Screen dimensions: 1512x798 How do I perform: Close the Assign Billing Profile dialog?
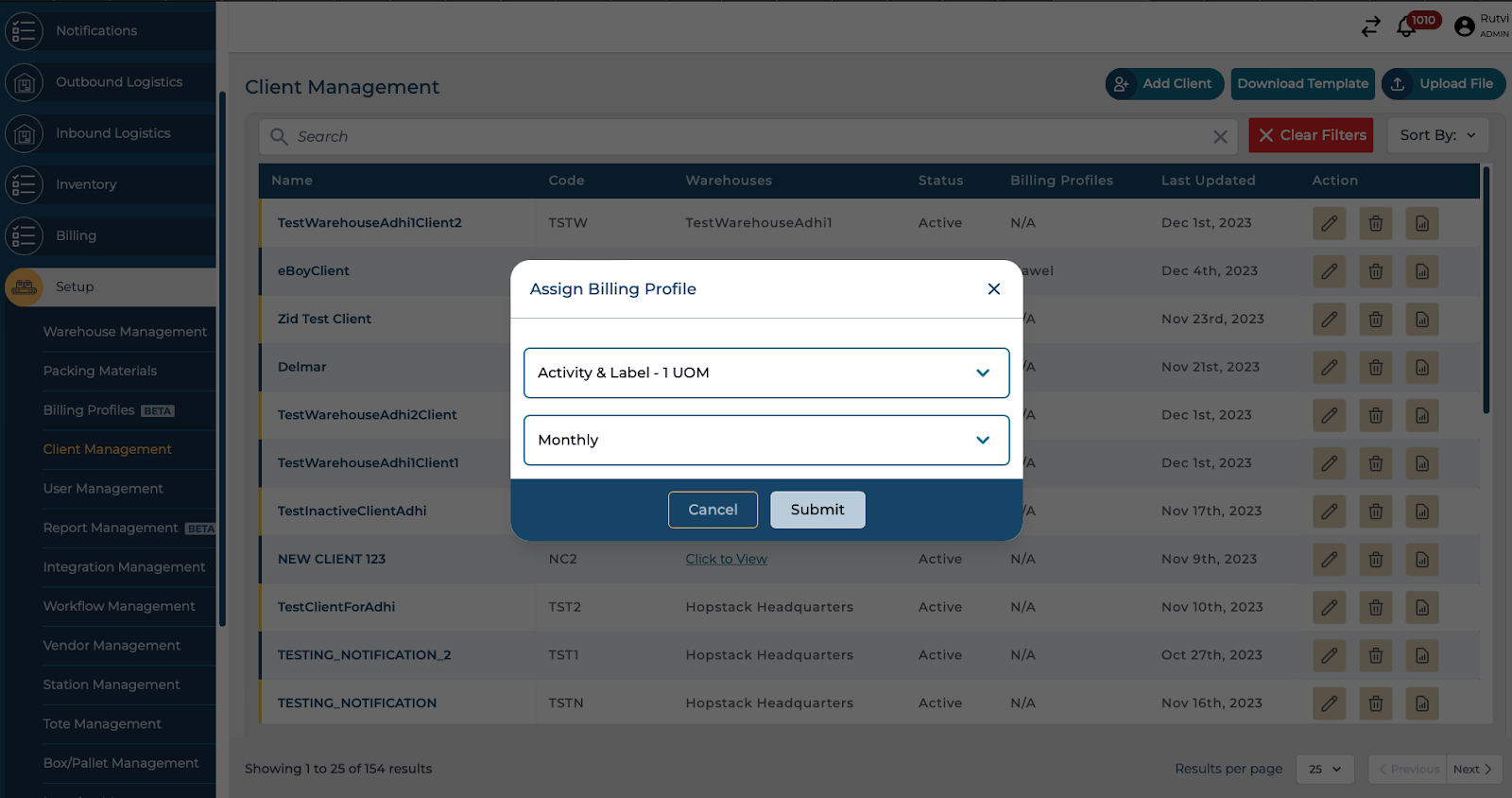click(x=993, y=289)
